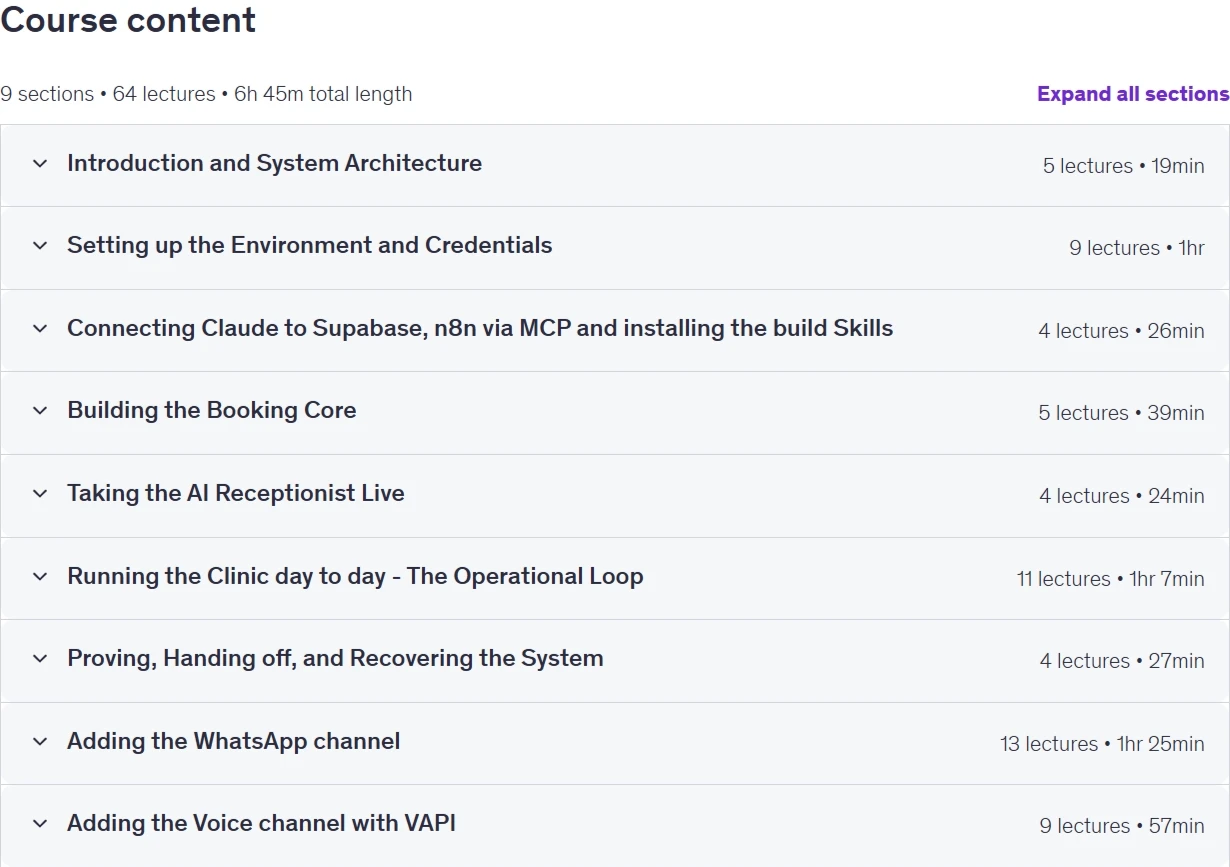Select Building the Booking Core title

coord(211,410)
